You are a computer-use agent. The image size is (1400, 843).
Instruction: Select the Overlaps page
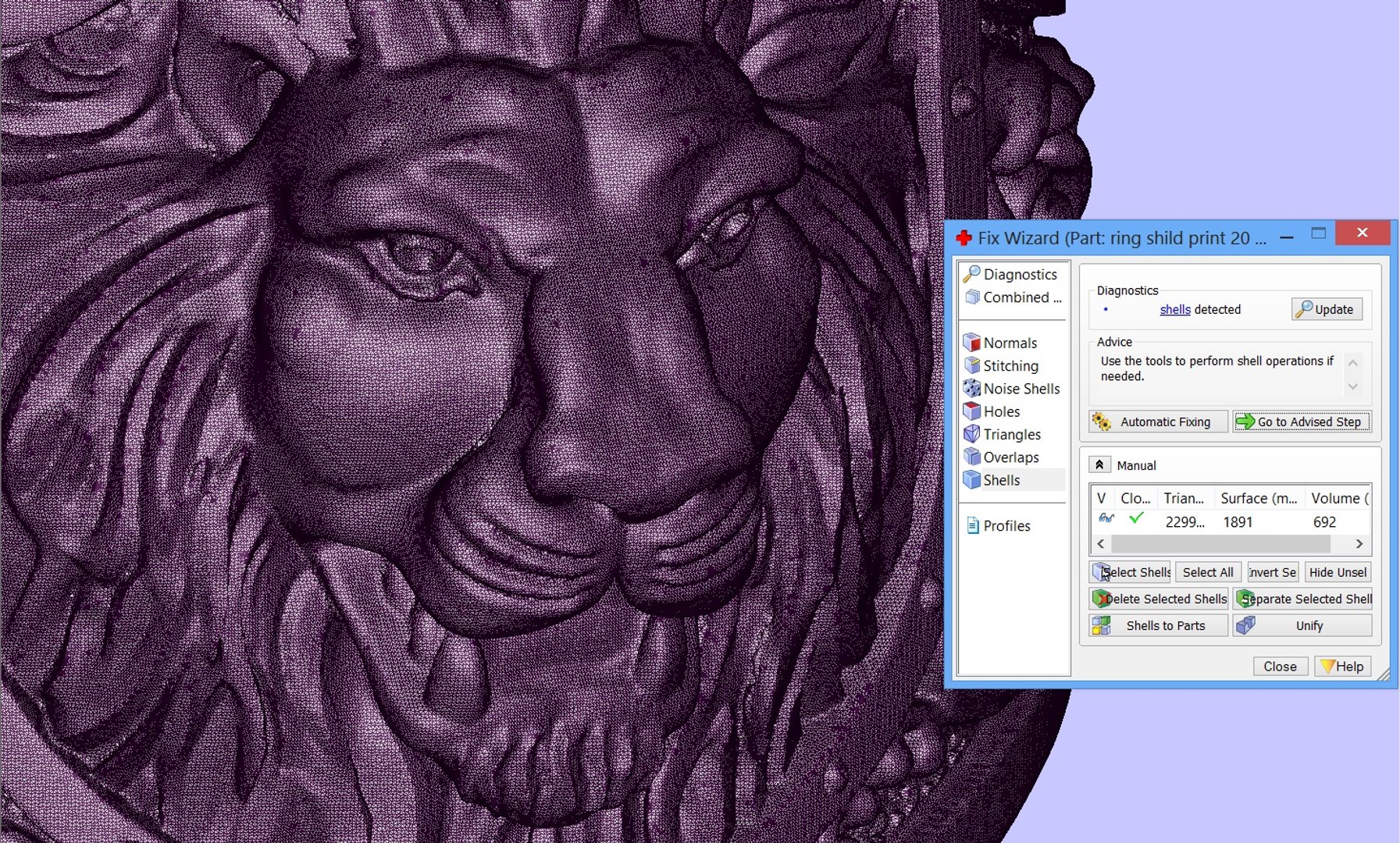coord(1002,457)
